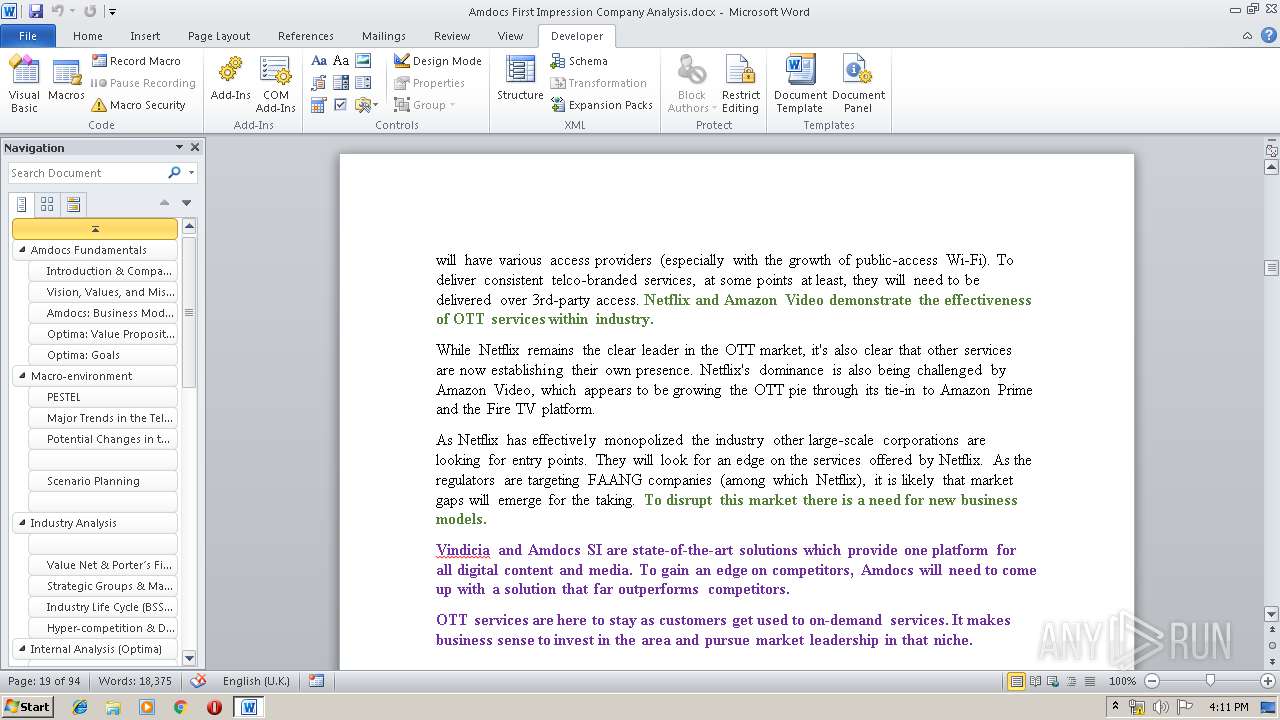1280x720 pixels.
Task: Open Schema settings
Action: (x=579, y=61)
